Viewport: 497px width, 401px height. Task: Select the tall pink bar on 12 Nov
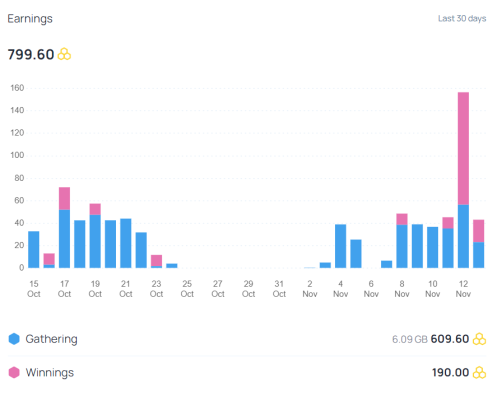463,148
